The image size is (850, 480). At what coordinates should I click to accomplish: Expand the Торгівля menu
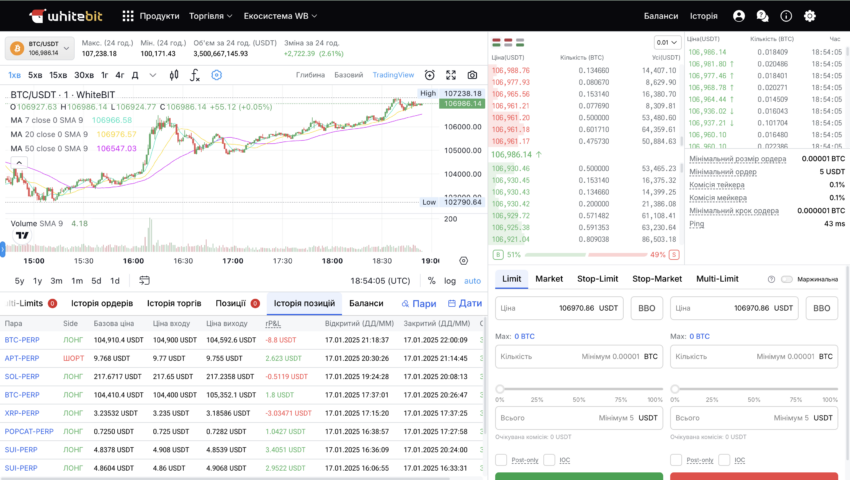(211, 16)
